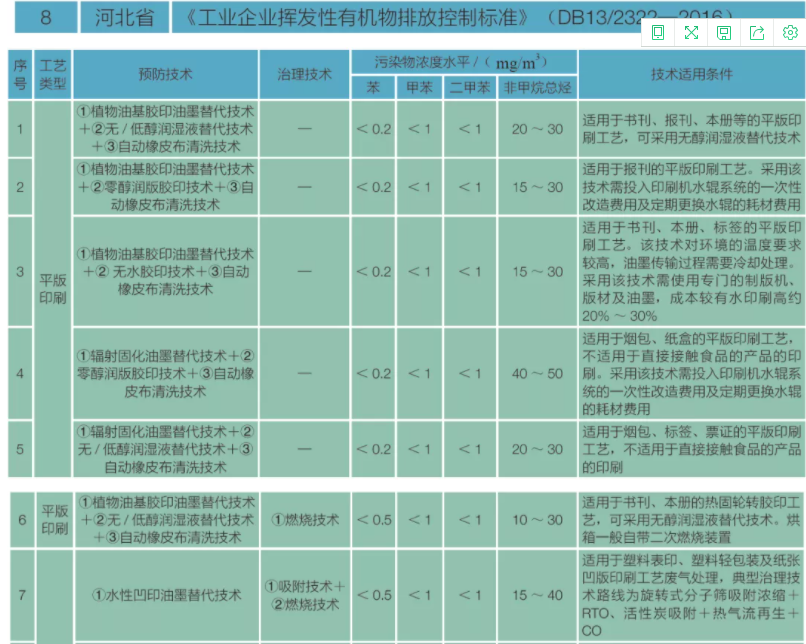Click the treatment dash cell in row 3
Viewport: 806px width, 644px height.
[x=304, y=271]
